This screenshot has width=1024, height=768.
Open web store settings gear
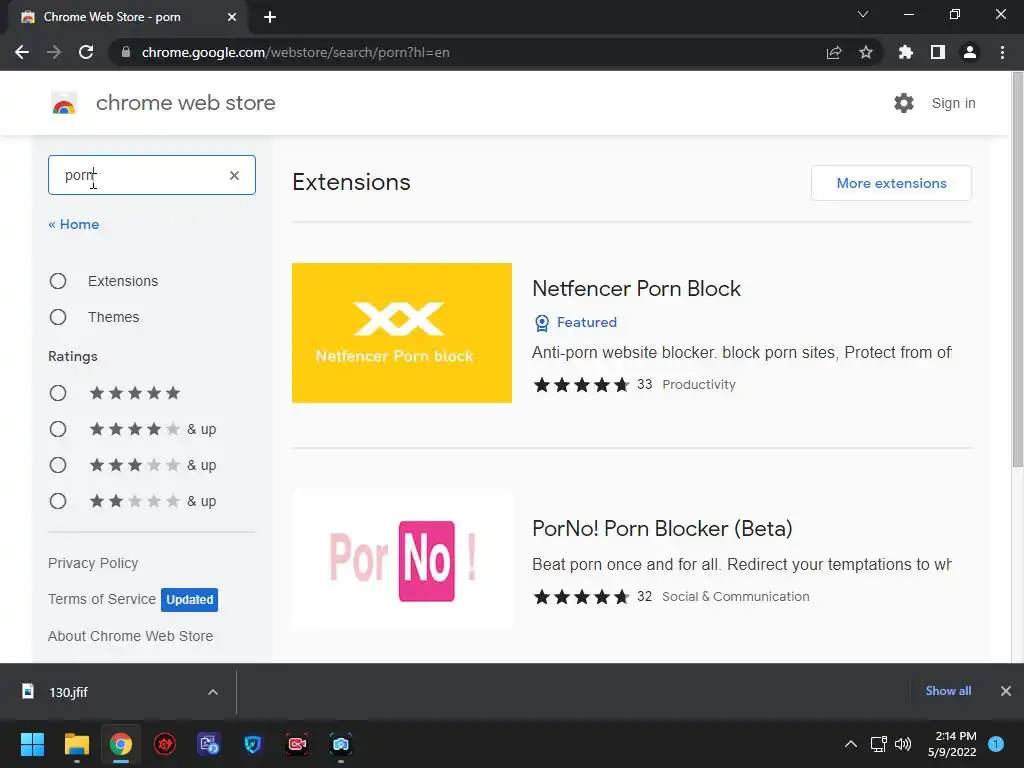(x=904, y=103)
